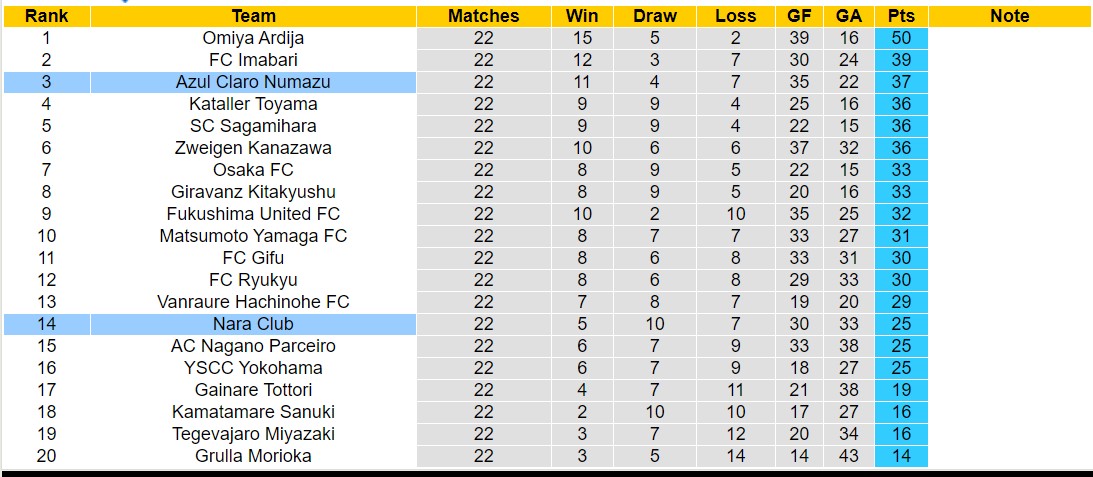Open the Omiya Ardija team link

[x=253, y=38]
